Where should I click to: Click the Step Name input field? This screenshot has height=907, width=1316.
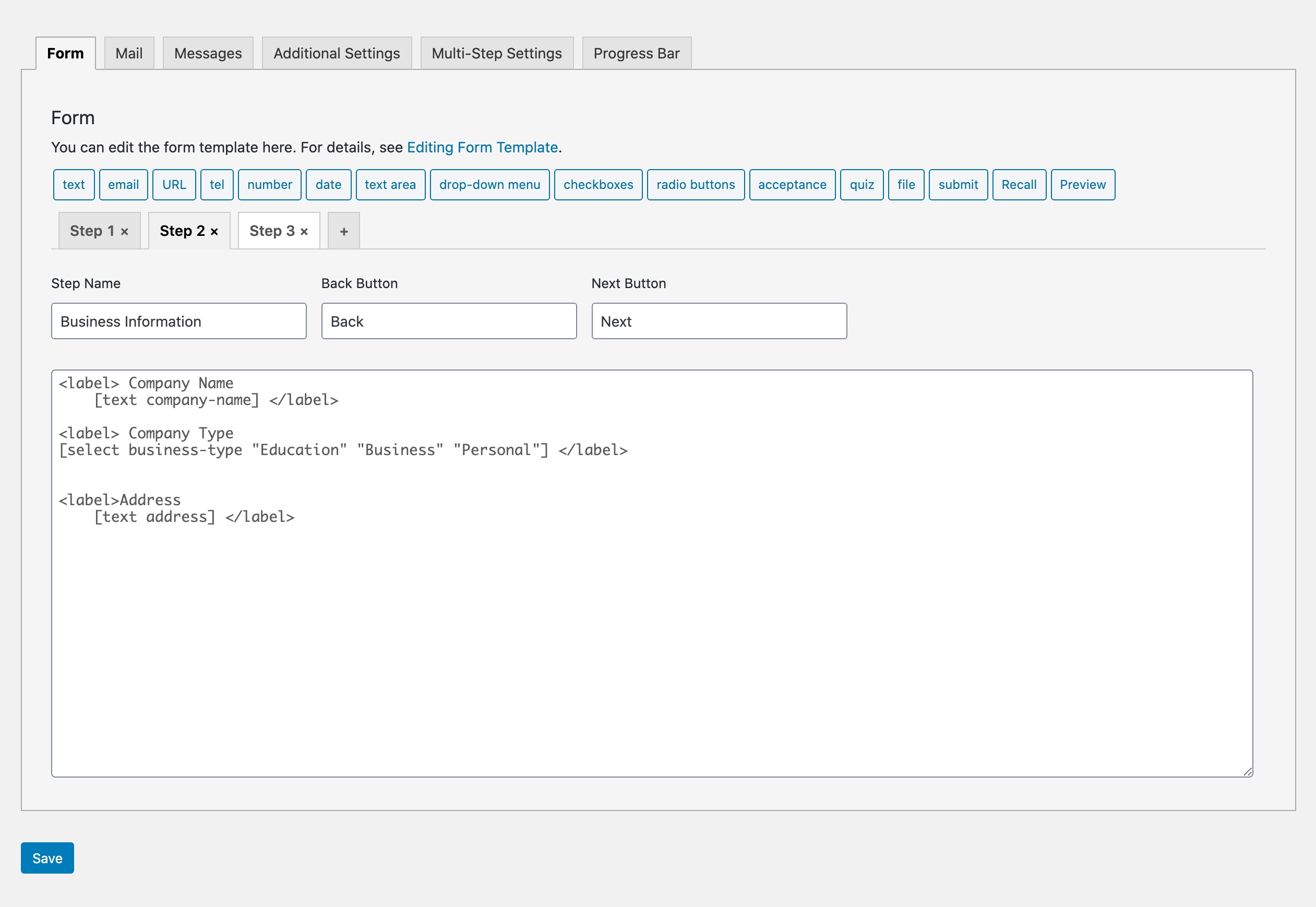click(x=179, y=321)
